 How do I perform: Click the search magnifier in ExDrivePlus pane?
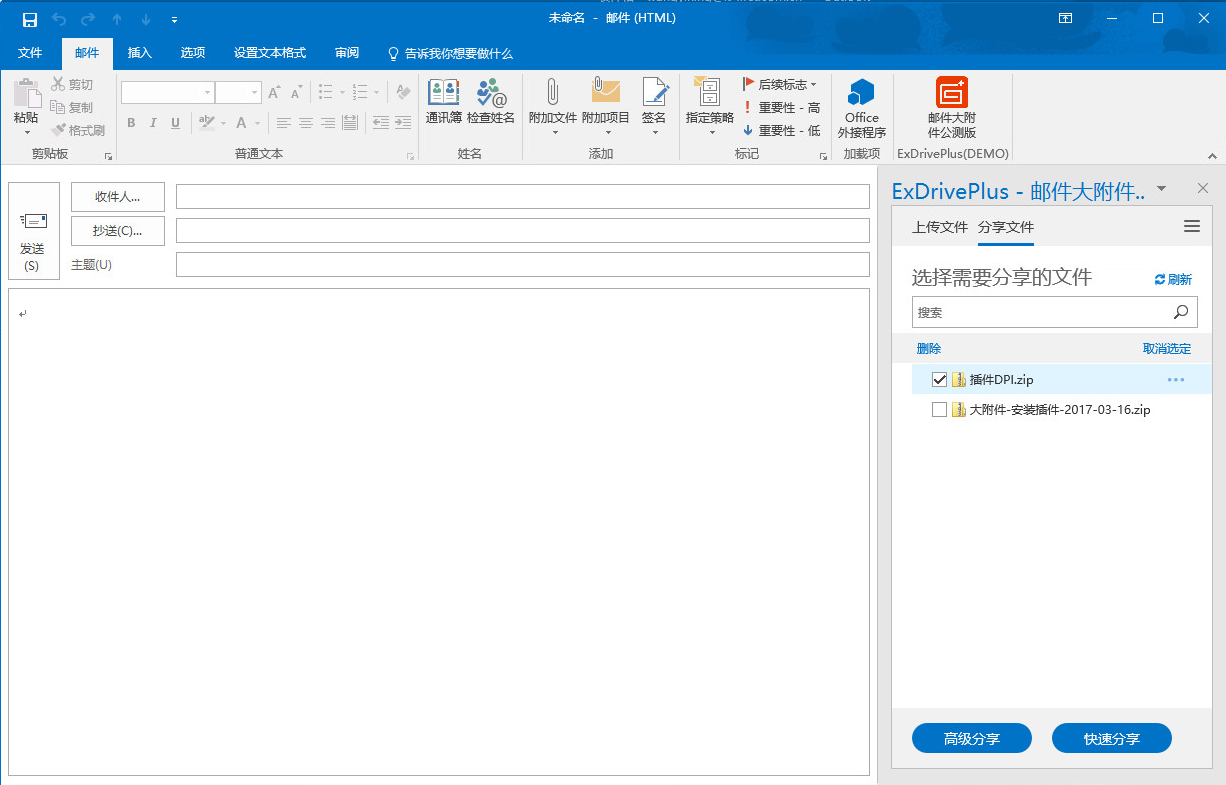tap(1181, 312)
